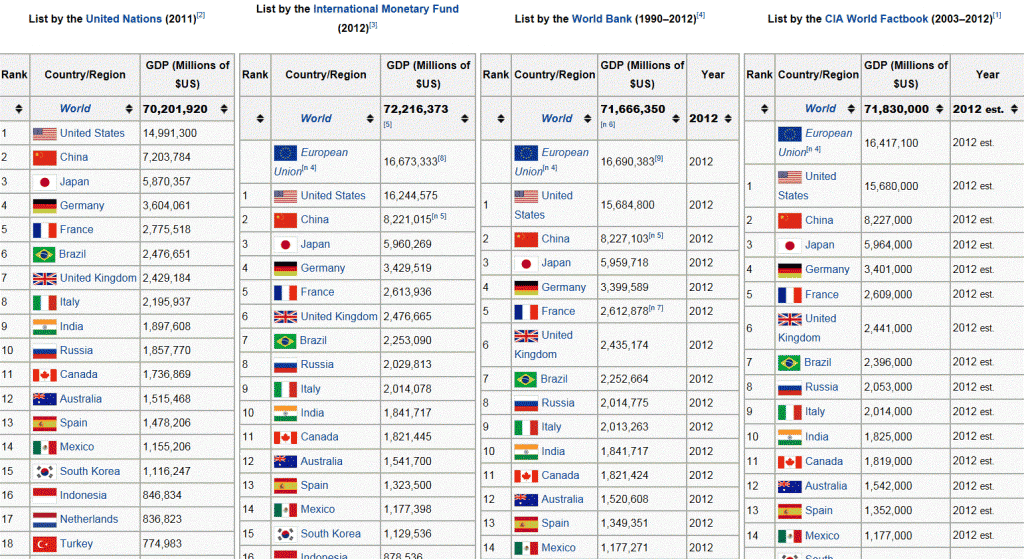Click the Netherlands flag in UN list
Viewport: 1024px width, 559px height.
point(44,520)
